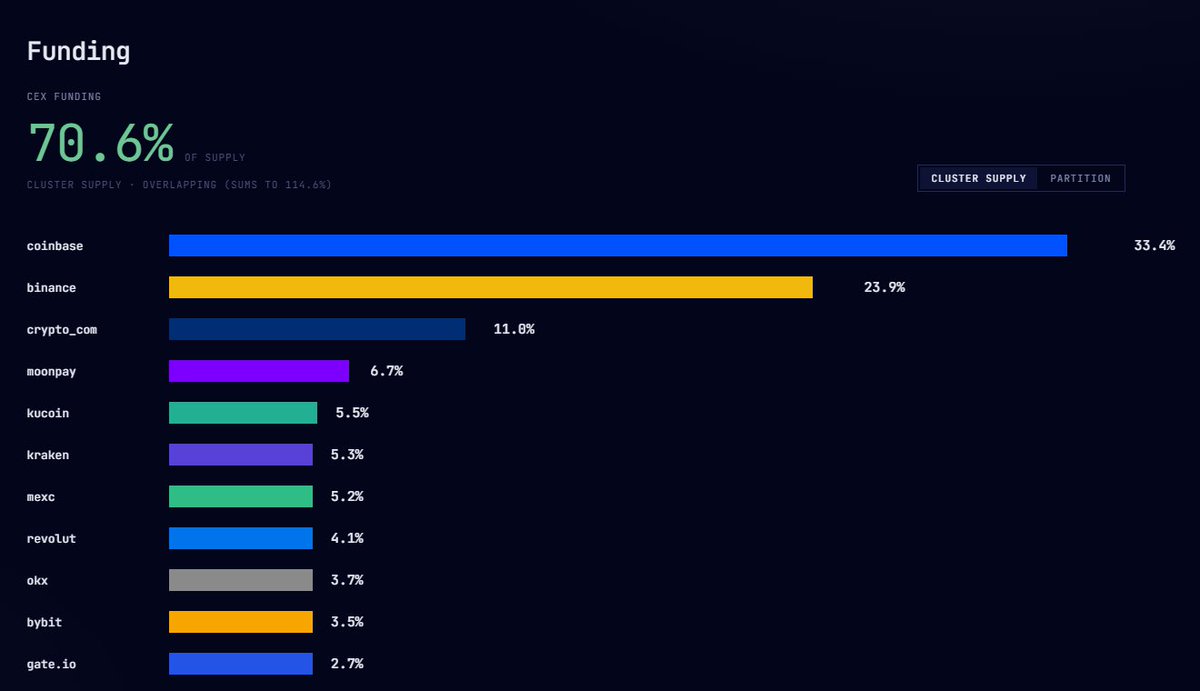1200x691 pixels.
Task: Click the 23.9% value for binance
Action: (x=884, y=288)
